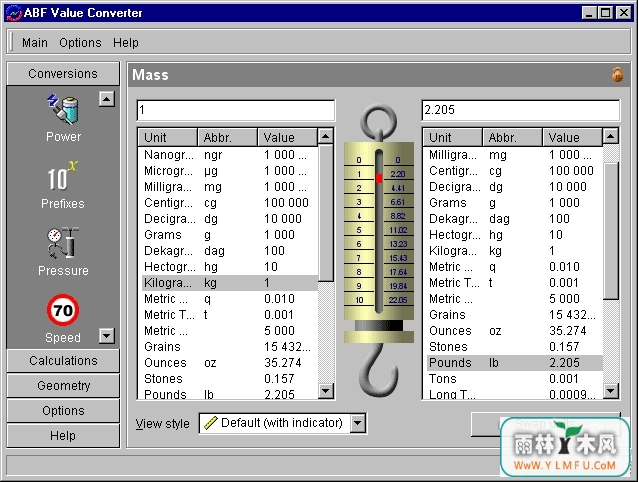Screen dimensions: 638x482
Task: Select Nanogr... row in left list
Action: tap(228, 155)
